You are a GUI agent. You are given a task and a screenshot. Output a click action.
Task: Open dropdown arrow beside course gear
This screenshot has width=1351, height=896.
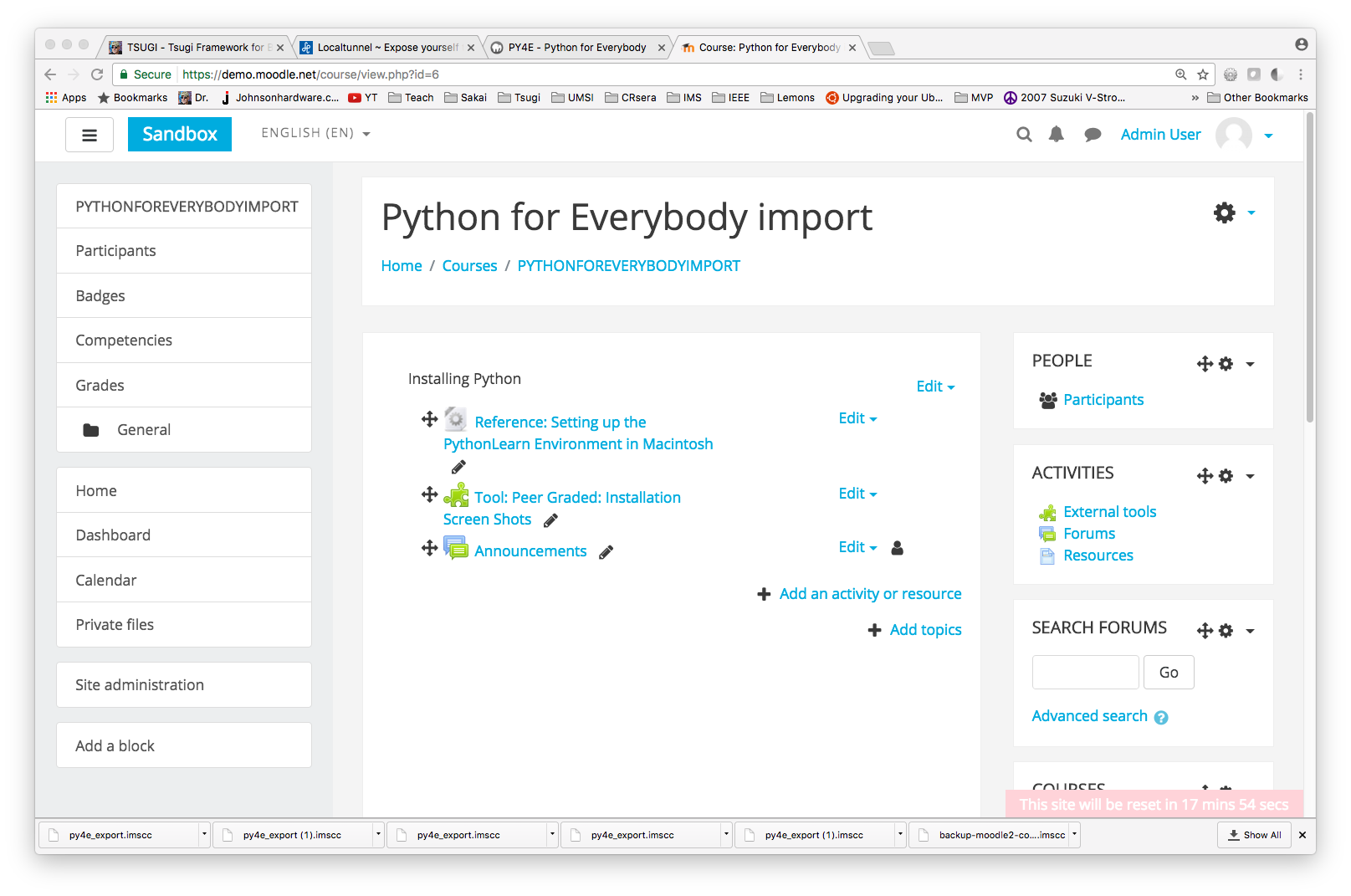coord(1251,213)
